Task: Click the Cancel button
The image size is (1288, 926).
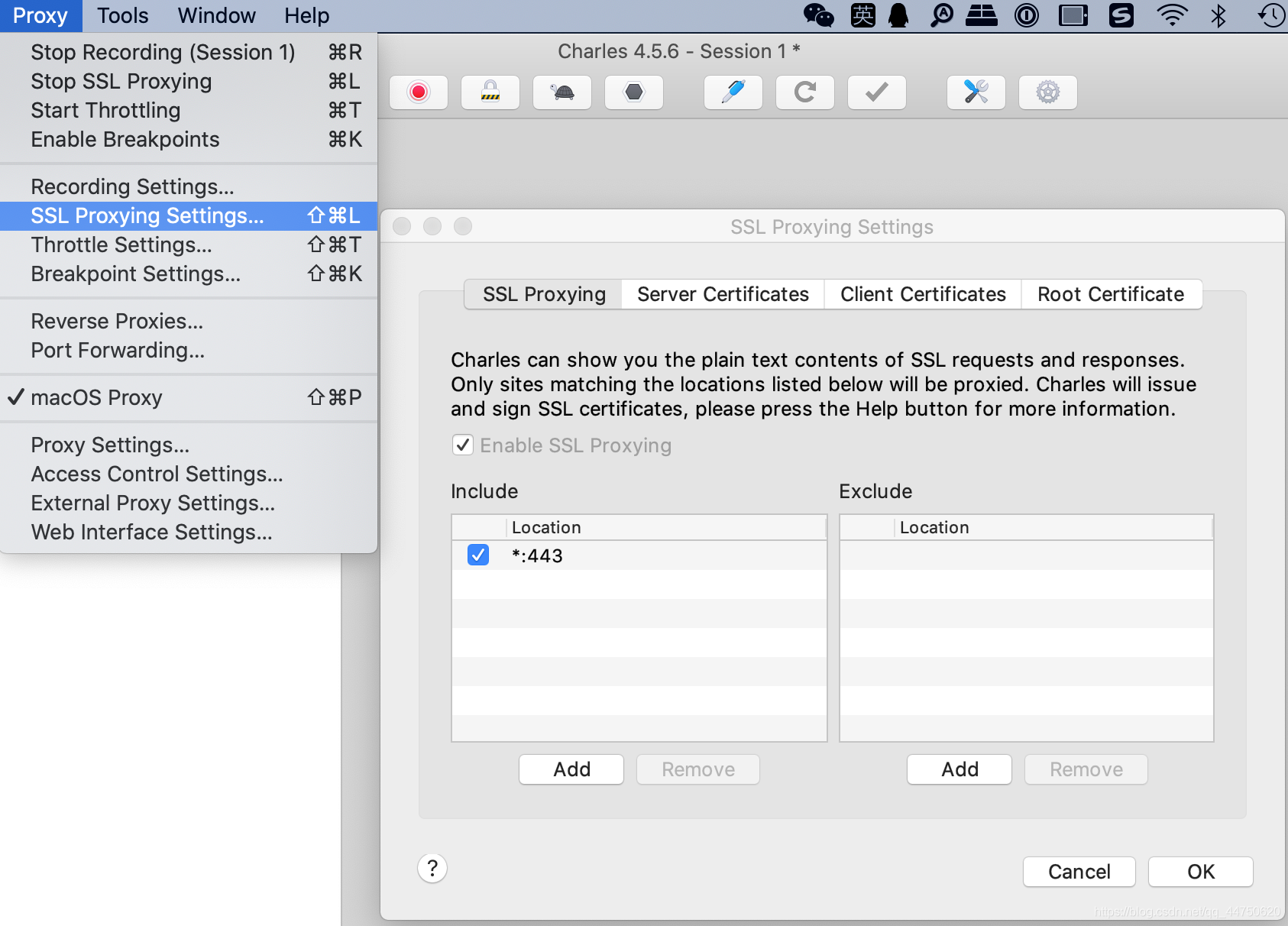Action: click(x=1079, y=872)
